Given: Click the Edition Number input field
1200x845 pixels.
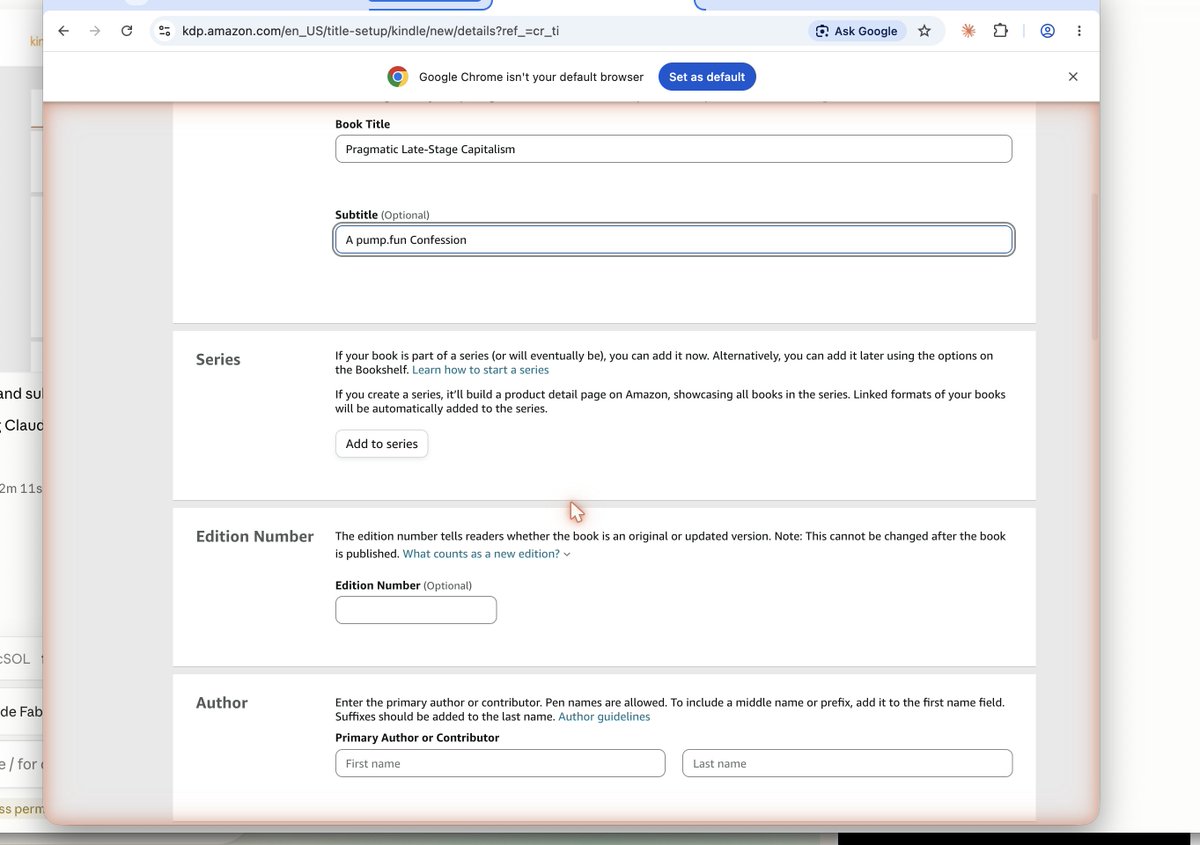Looking at the screenshot, I should [x=416, y=610].
